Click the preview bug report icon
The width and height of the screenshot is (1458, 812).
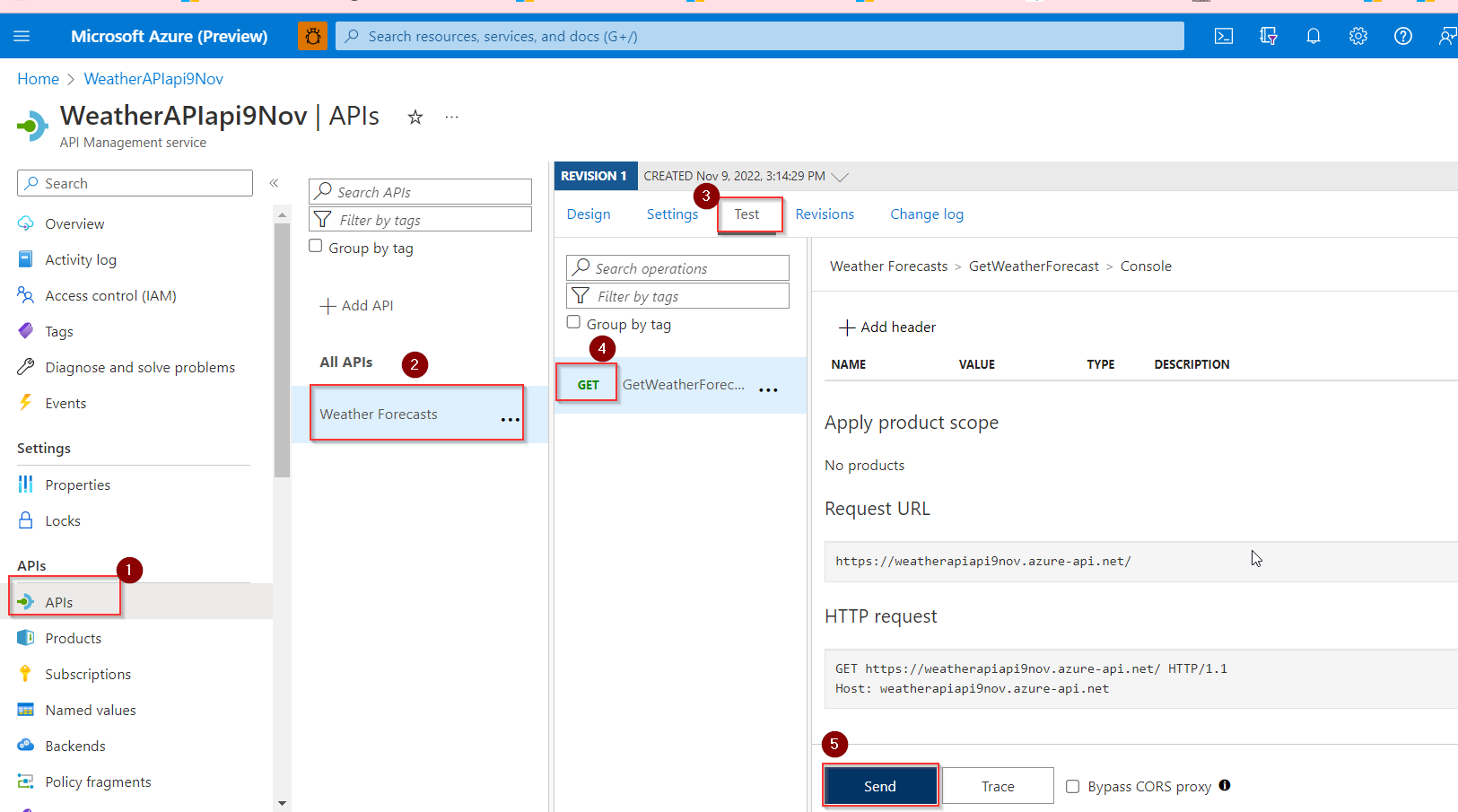312,36
